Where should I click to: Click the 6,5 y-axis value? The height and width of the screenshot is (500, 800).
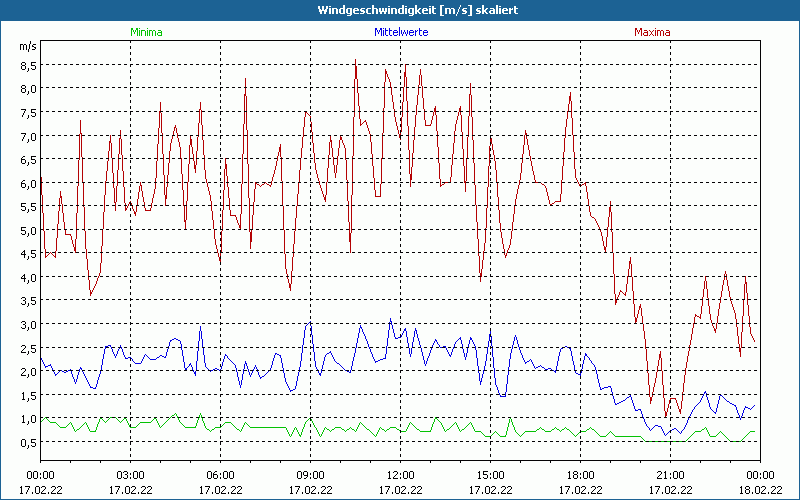tap(28, 160)
